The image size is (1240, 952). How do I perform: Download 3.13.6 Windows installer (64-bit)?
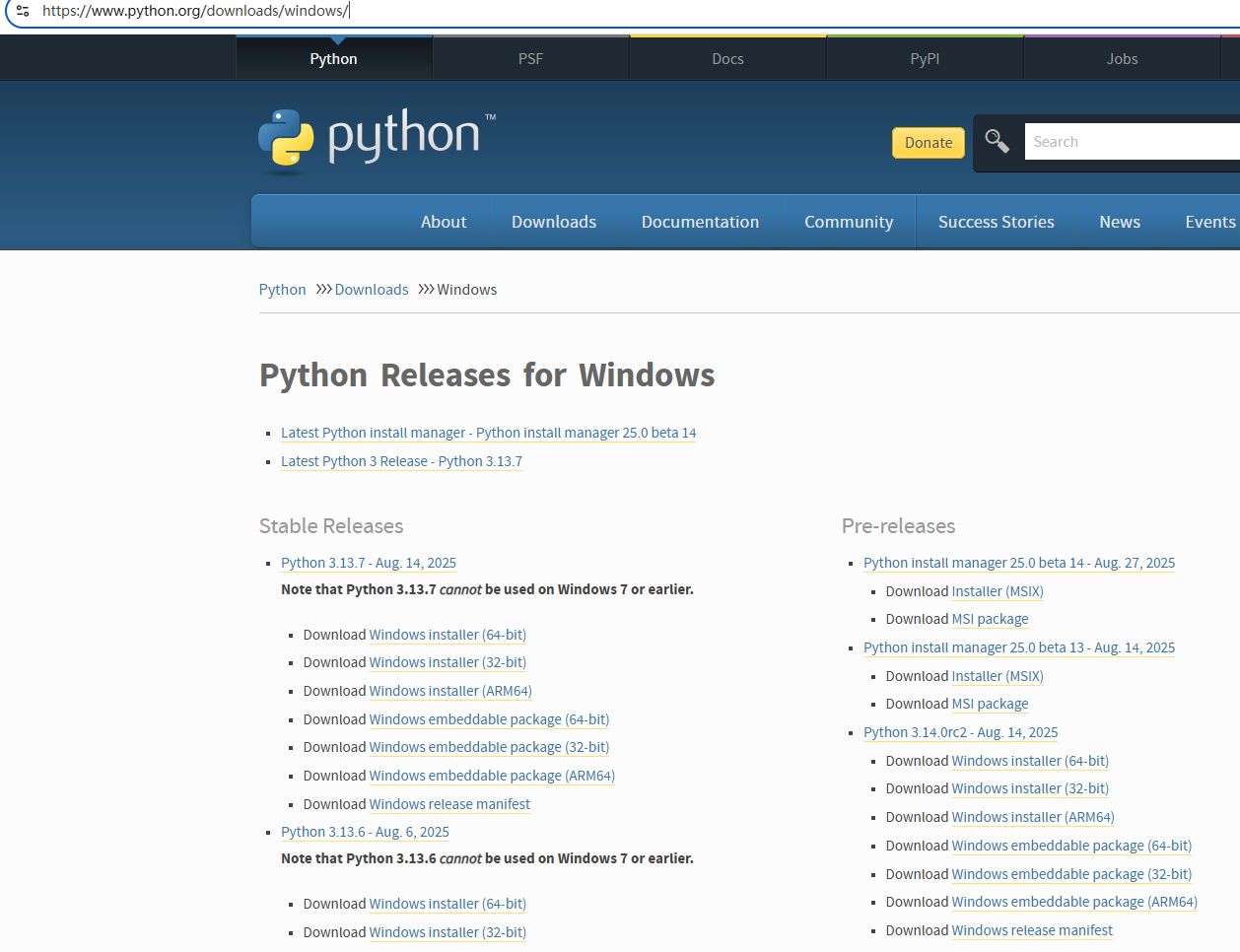coord(448,904)
